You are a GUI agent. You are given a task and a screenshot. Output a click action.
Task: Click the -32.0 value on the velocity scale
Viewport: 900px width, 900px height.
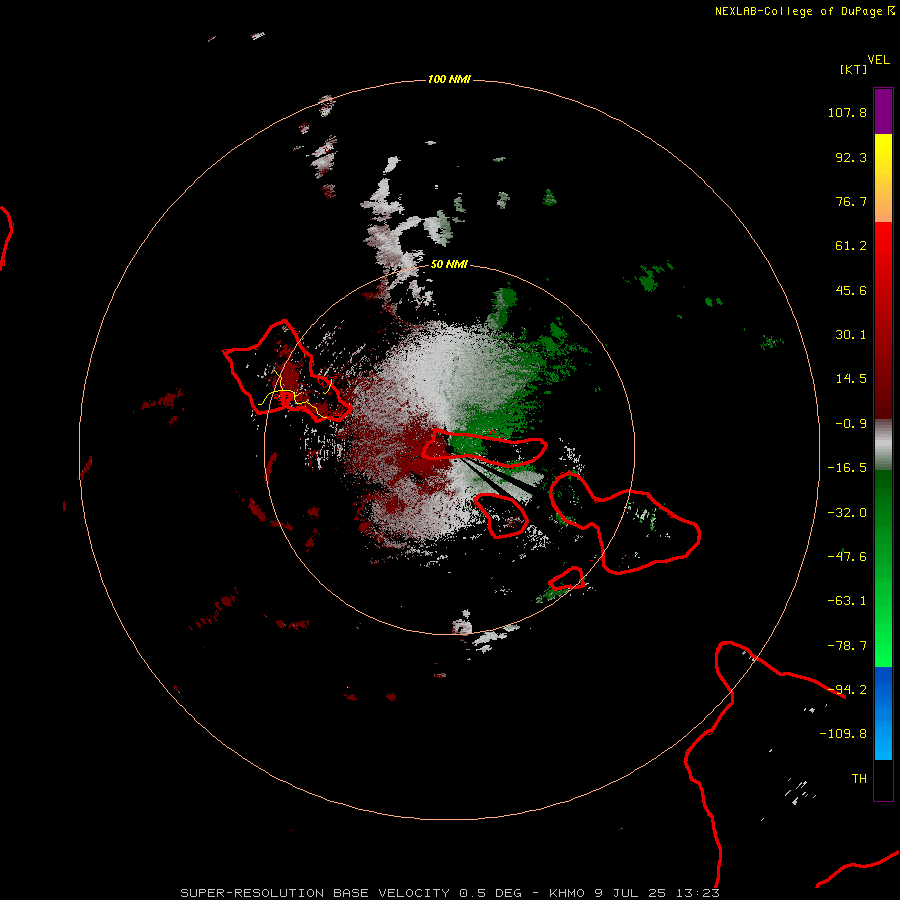pyautogui.click(x=847, y=513)
